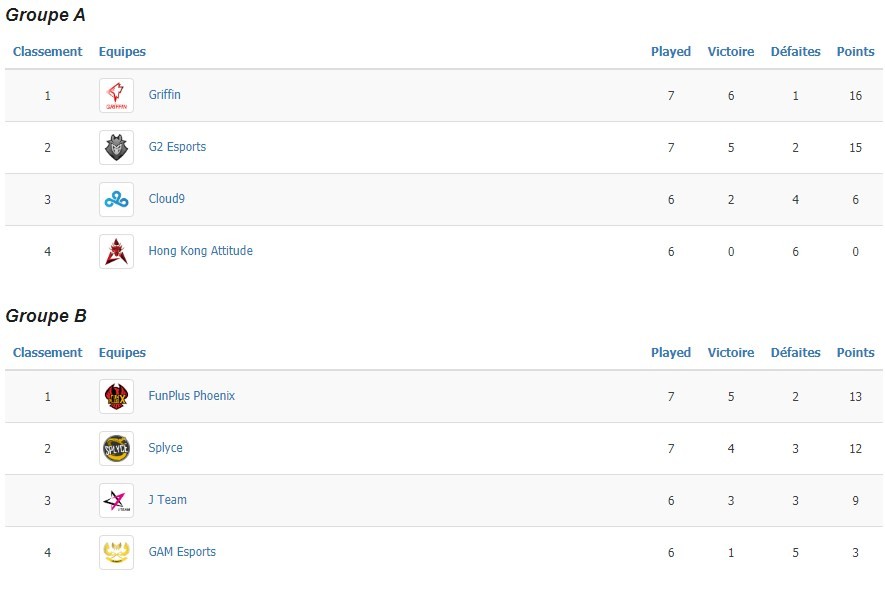Click the Griffin team logo
The width and height of the screenshot is (885, 590).
tap(116, 95)
